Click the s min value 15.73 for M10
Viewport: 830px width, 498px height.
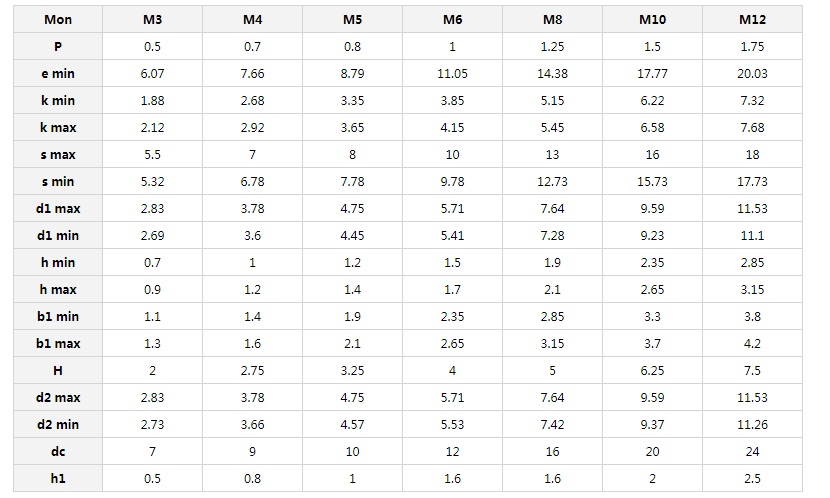point(652,182)
